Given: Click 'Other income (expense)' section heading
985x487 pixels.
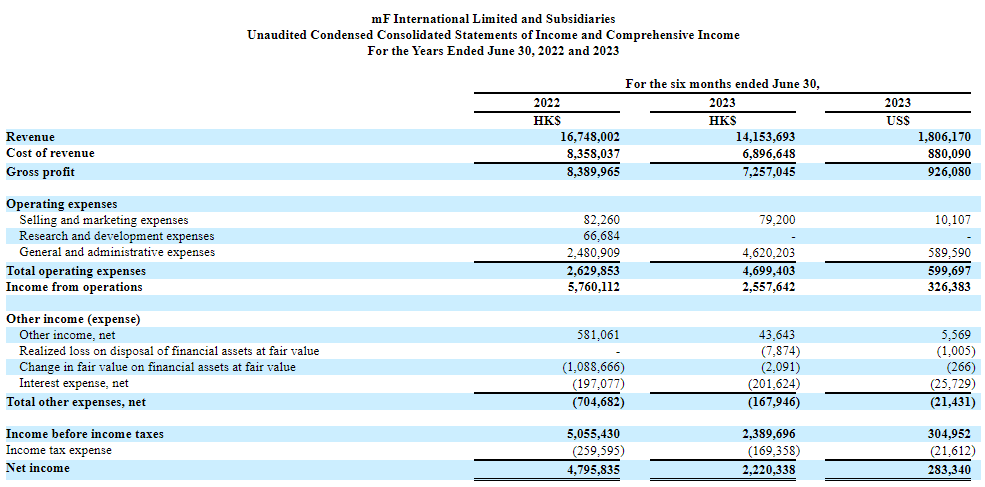Looking at the screenshot, I should 73,319.
